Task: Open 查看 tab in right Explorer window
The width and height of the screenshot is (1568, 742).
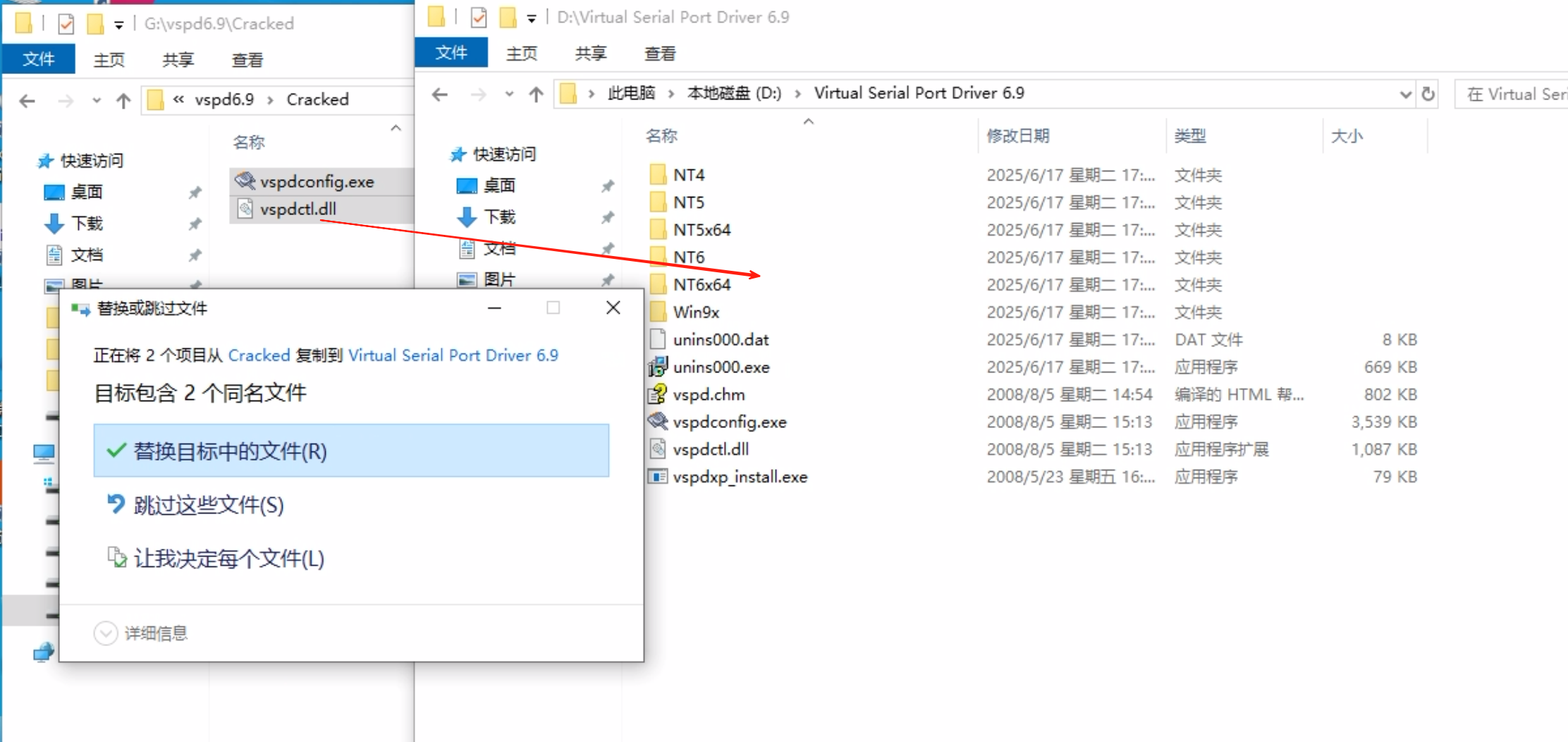Action: [x=660, y=54]
